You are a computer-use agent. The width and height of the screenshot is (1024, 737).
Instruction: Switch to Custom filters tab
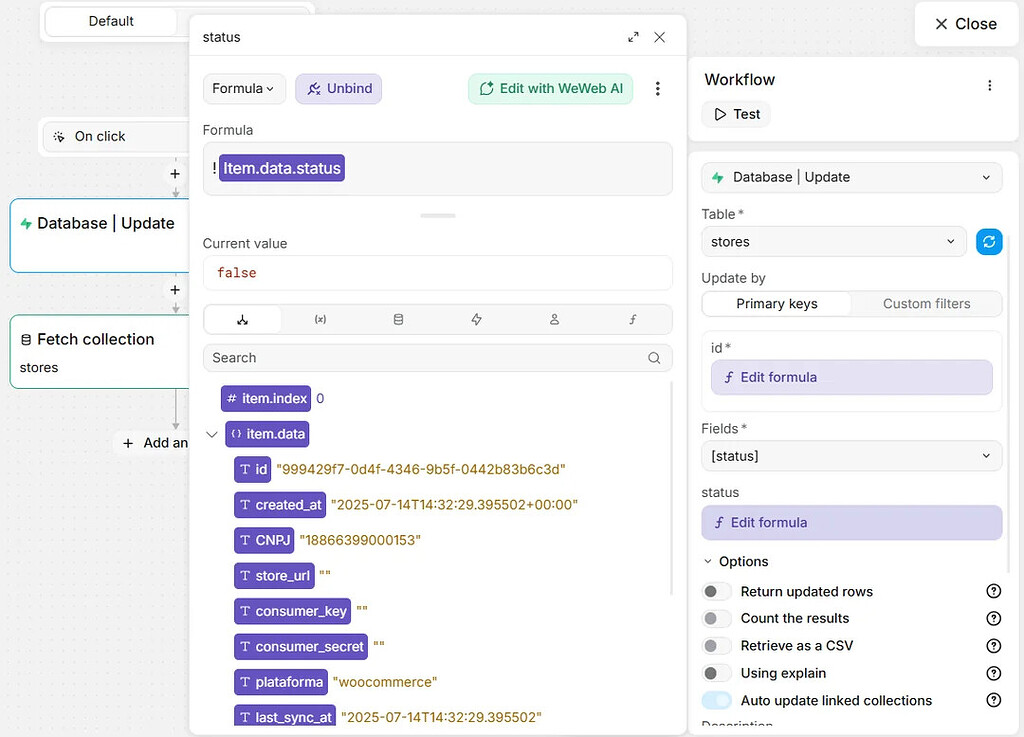click(x=926, y=304)
